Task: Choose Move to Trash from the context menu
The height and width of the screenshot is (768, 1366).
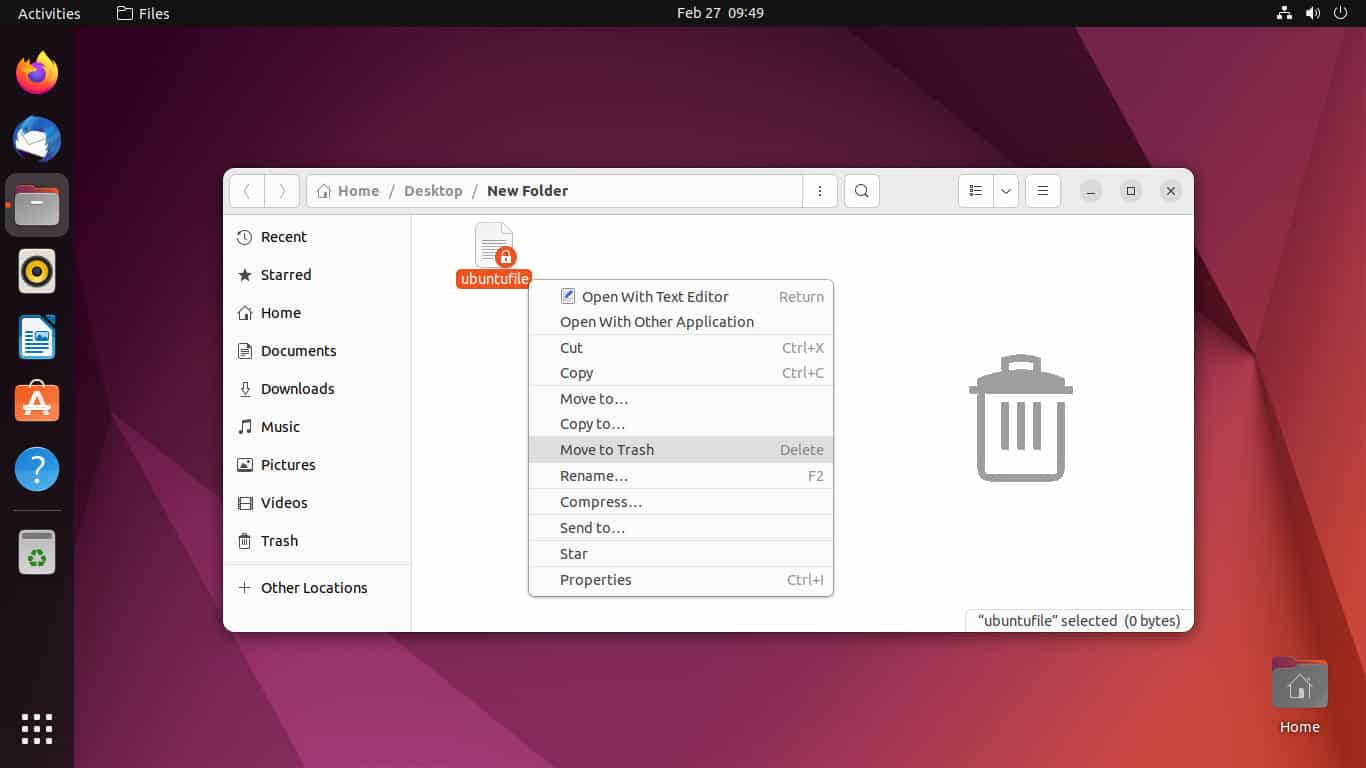Action: (606, 449)
